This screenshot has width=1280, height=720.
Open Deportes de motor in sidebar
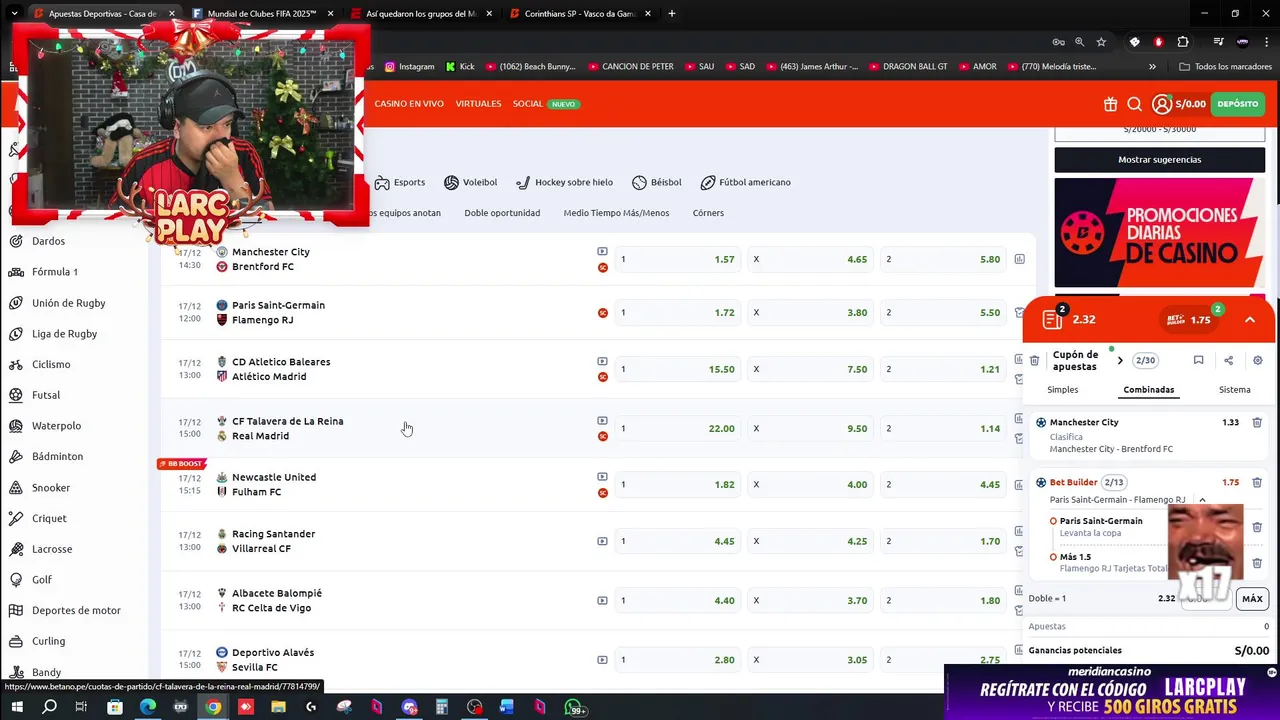click(76, 611)
